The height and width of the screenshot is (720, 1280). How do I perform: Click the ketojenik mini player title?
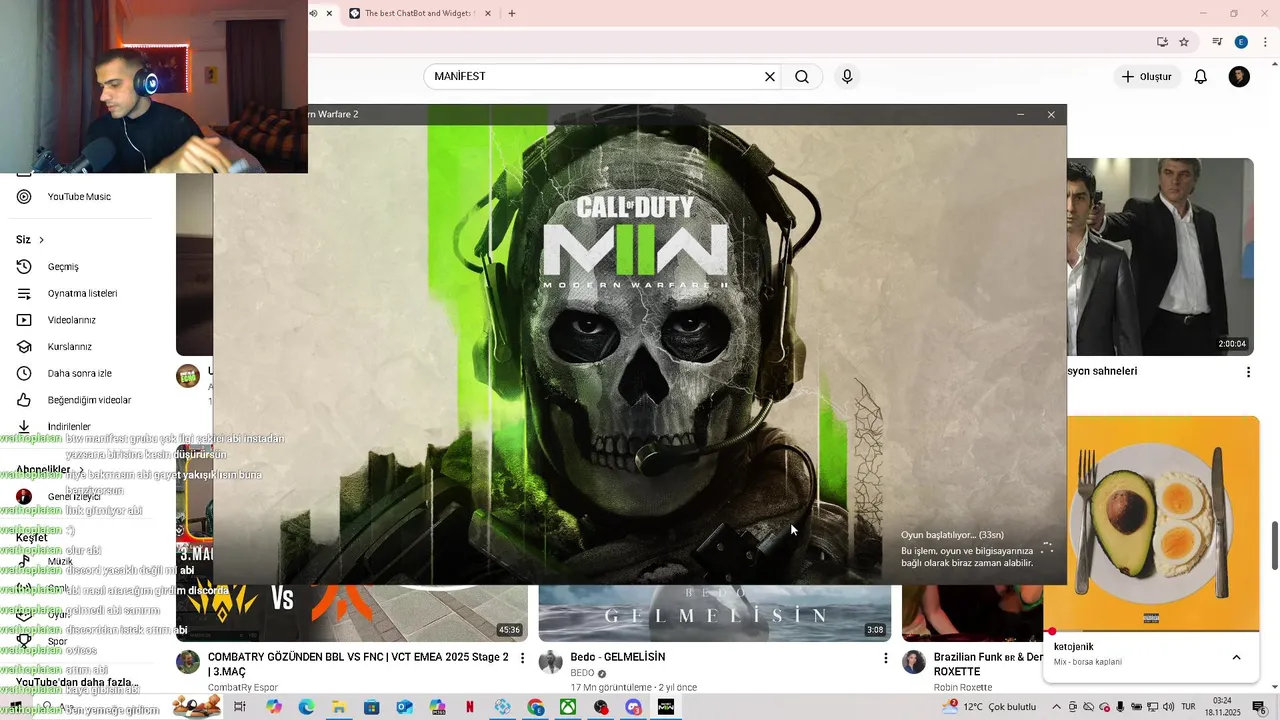pyautogui.click(x=1074, y=647)
